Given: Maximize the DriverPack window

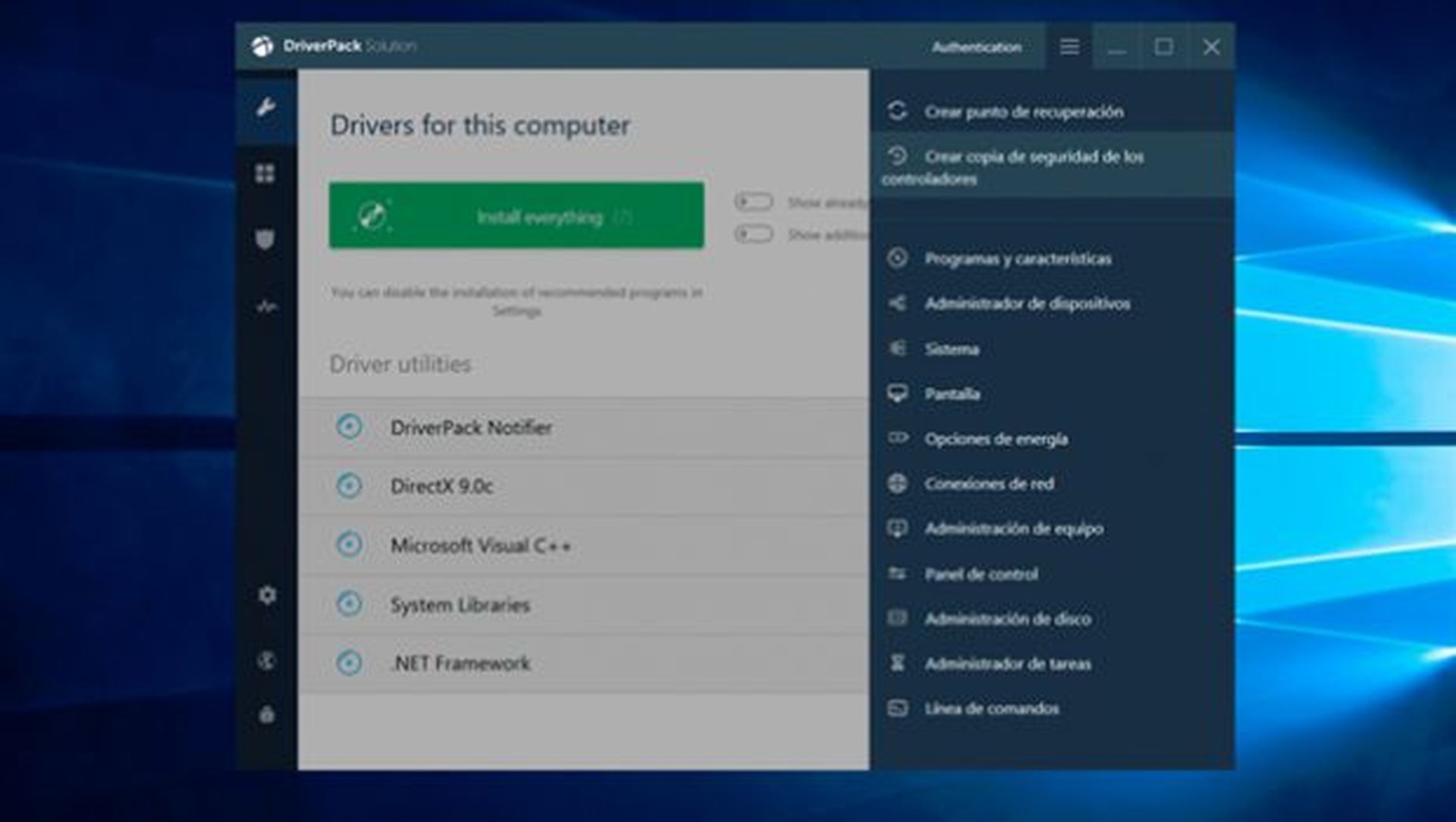Looking at the screenshot, I should pos(1164,47).
